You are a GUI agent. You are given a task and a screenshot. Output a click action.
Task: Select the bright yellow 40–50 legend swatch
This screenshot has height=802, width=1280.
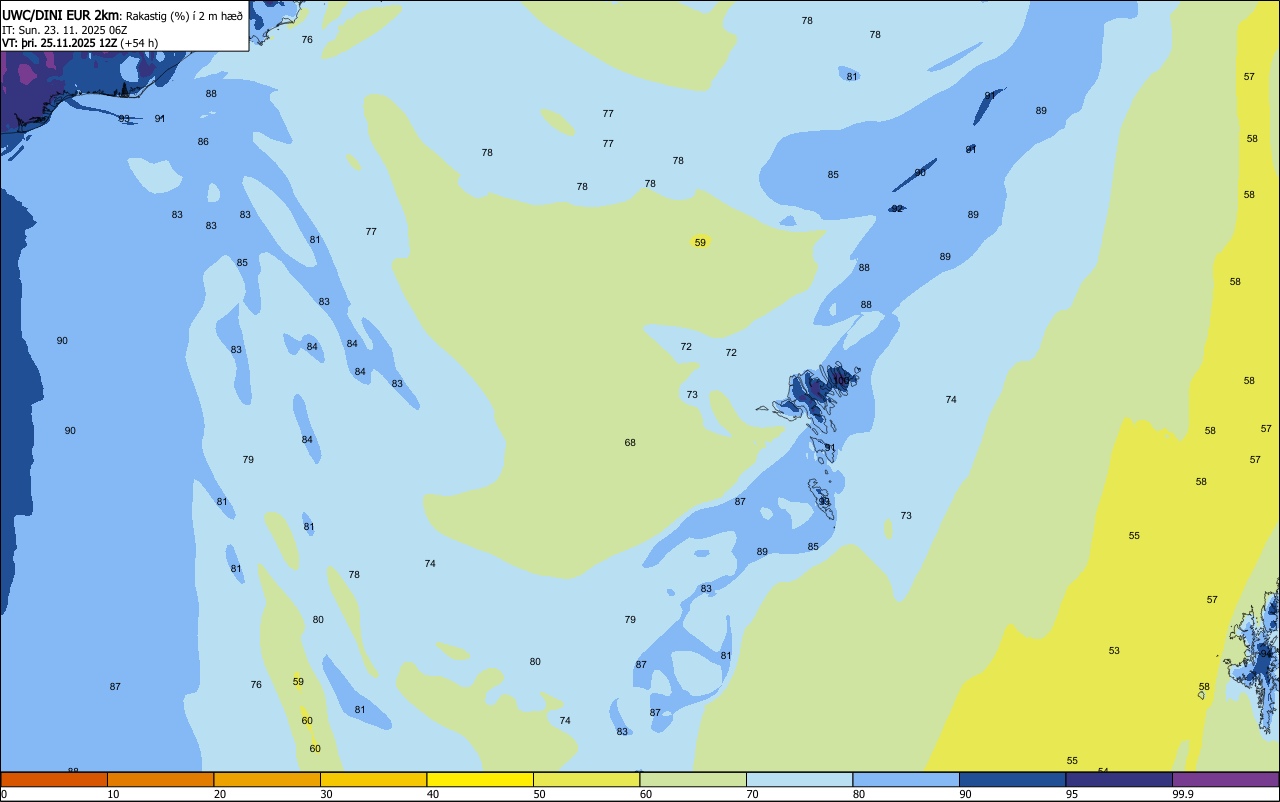pyautogui.click(x=480, y=779)
